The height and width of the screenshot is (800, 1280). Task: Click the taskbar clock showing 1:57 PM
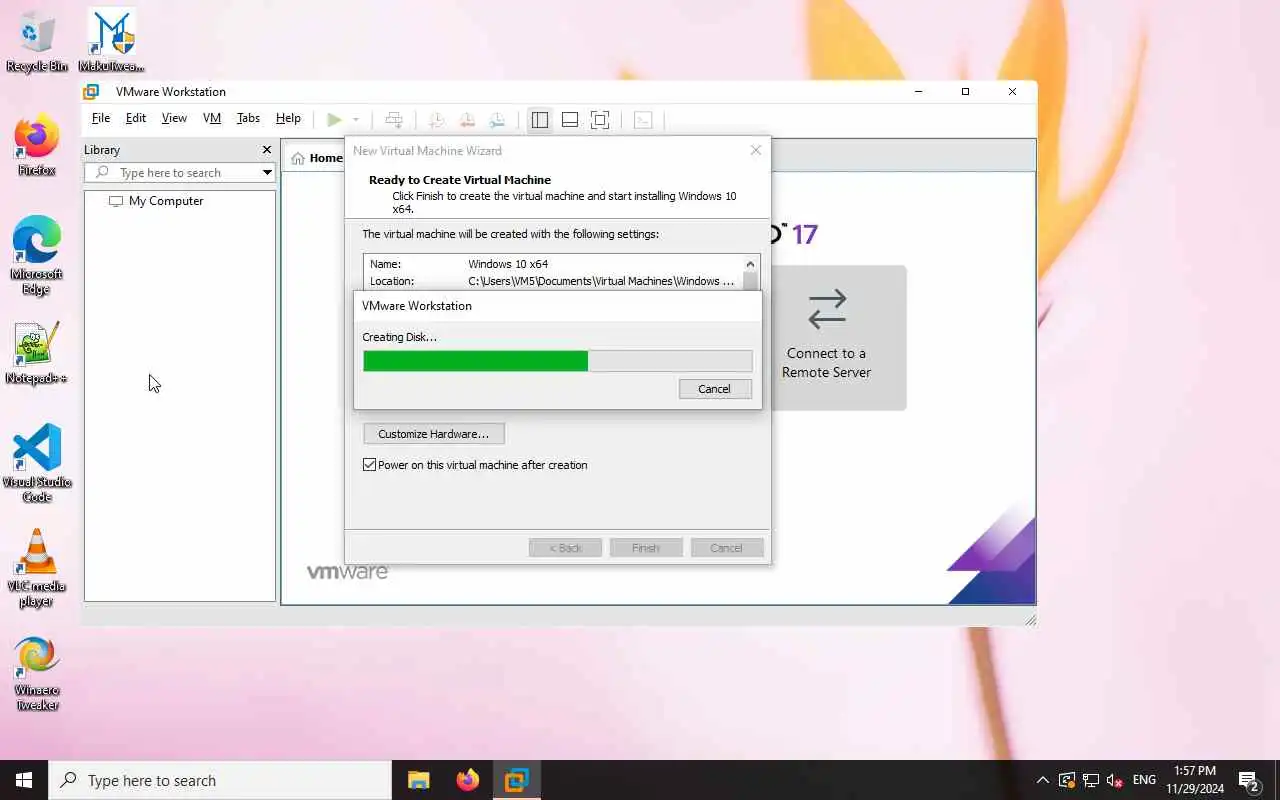(x=1195, y=780)
